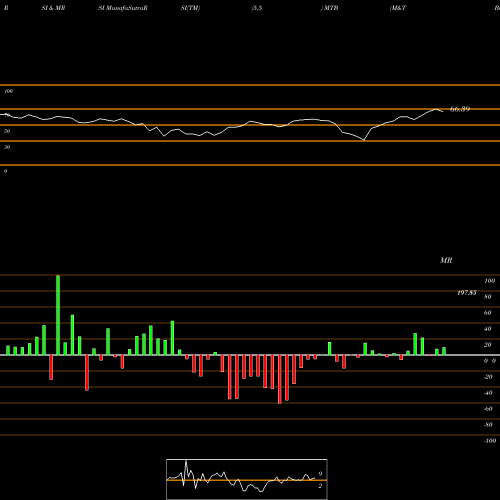Click the MR axis label 40
Viewport: 500px width, 500px height.
point(488,329)
